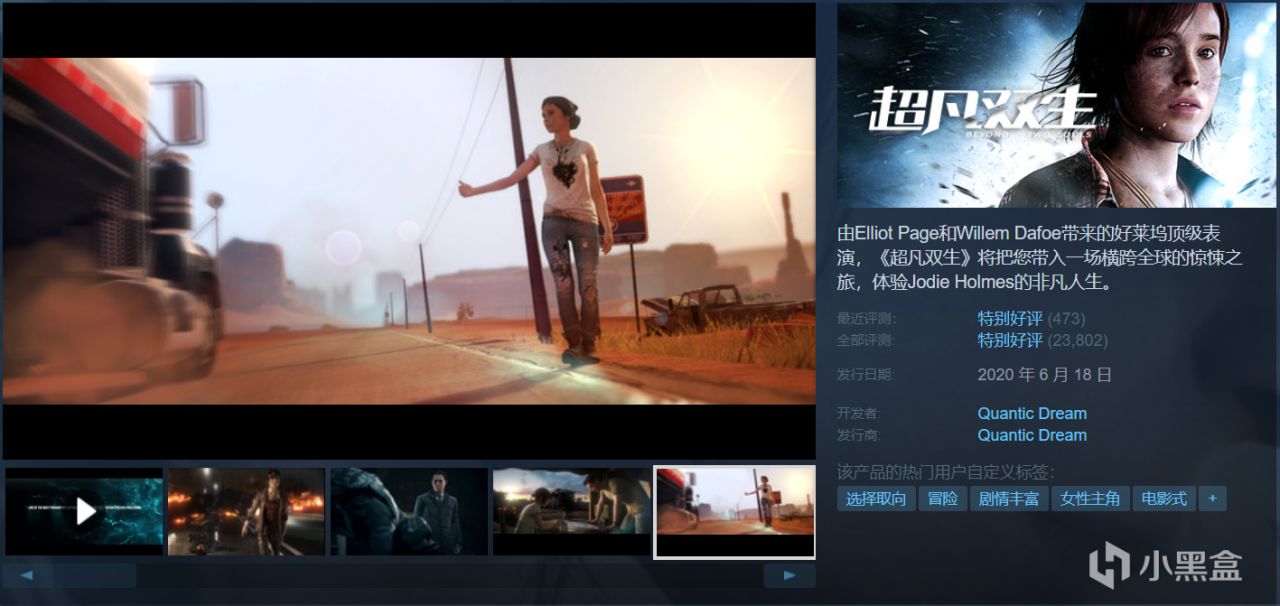Click the plus button to add tags
This screenshot has height=606, width=1280.
click(1213, 498)
